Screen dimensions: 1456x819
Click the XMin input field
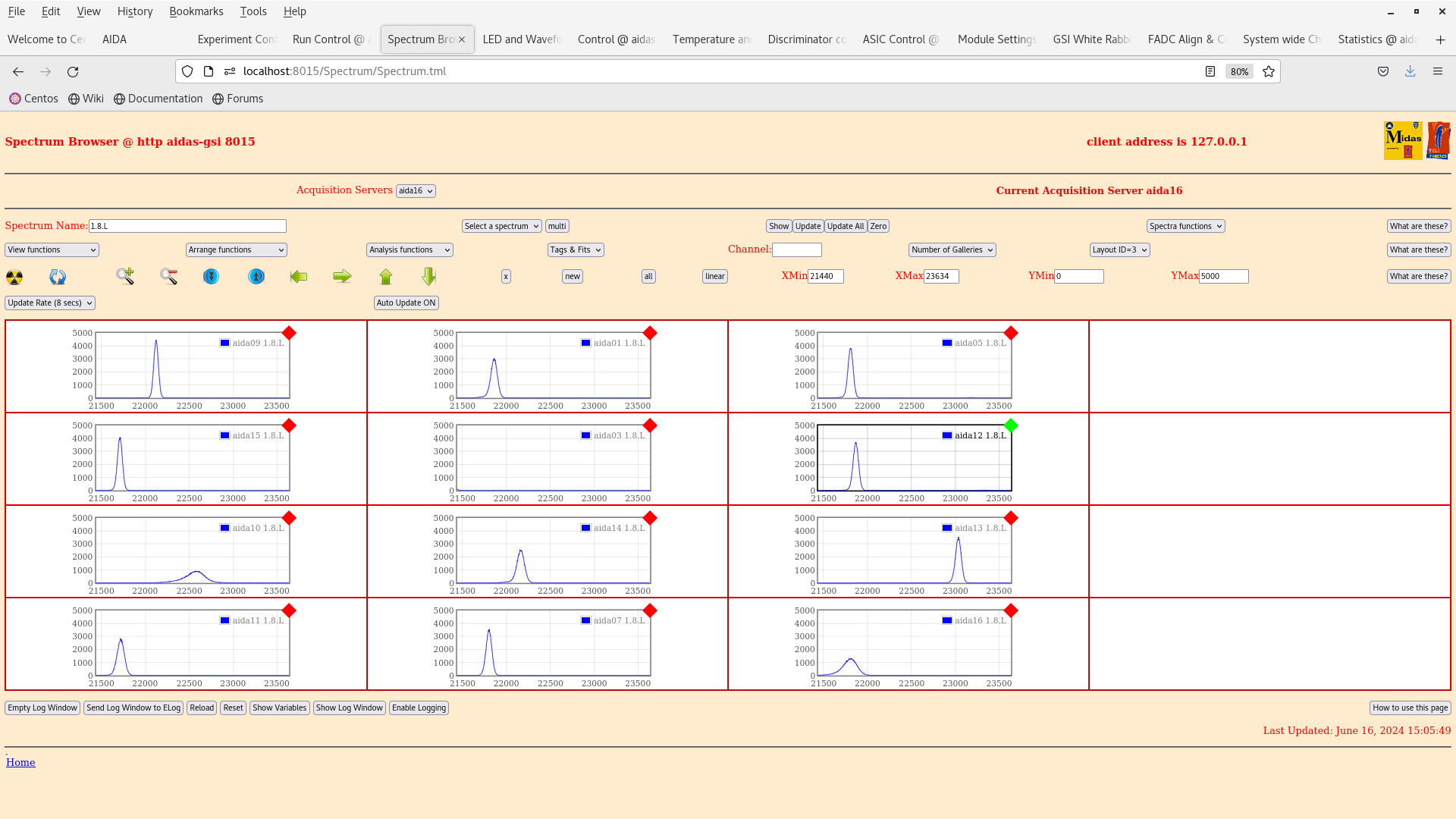825,277
